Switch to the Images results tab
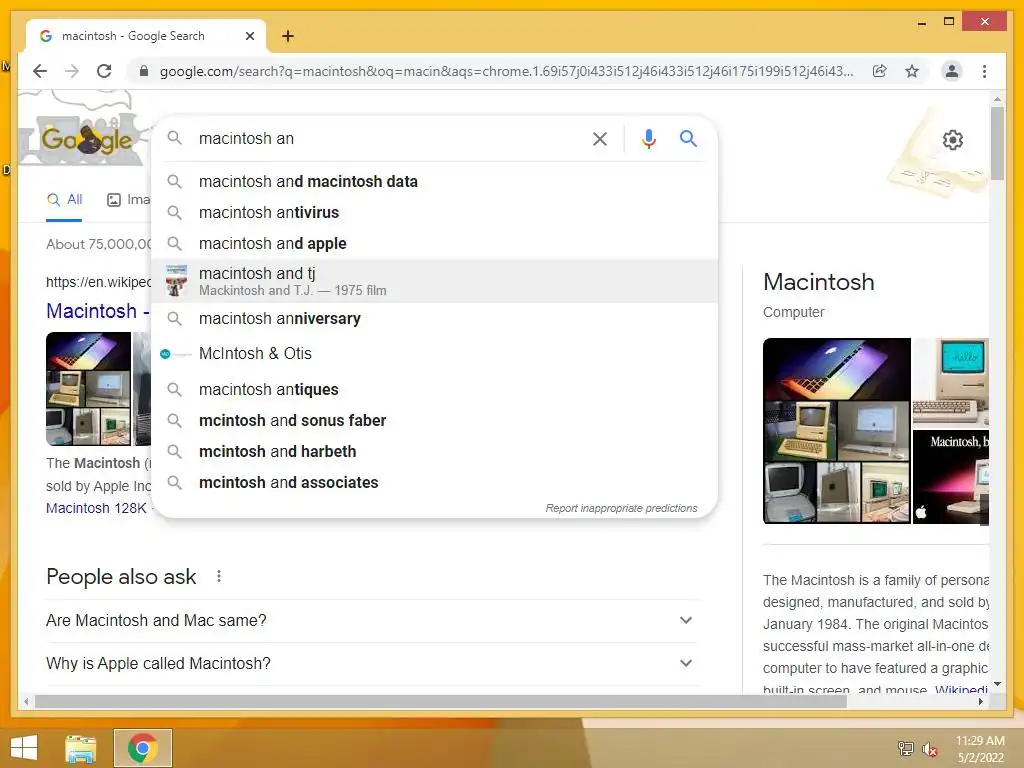 click(x=129, y=200)
